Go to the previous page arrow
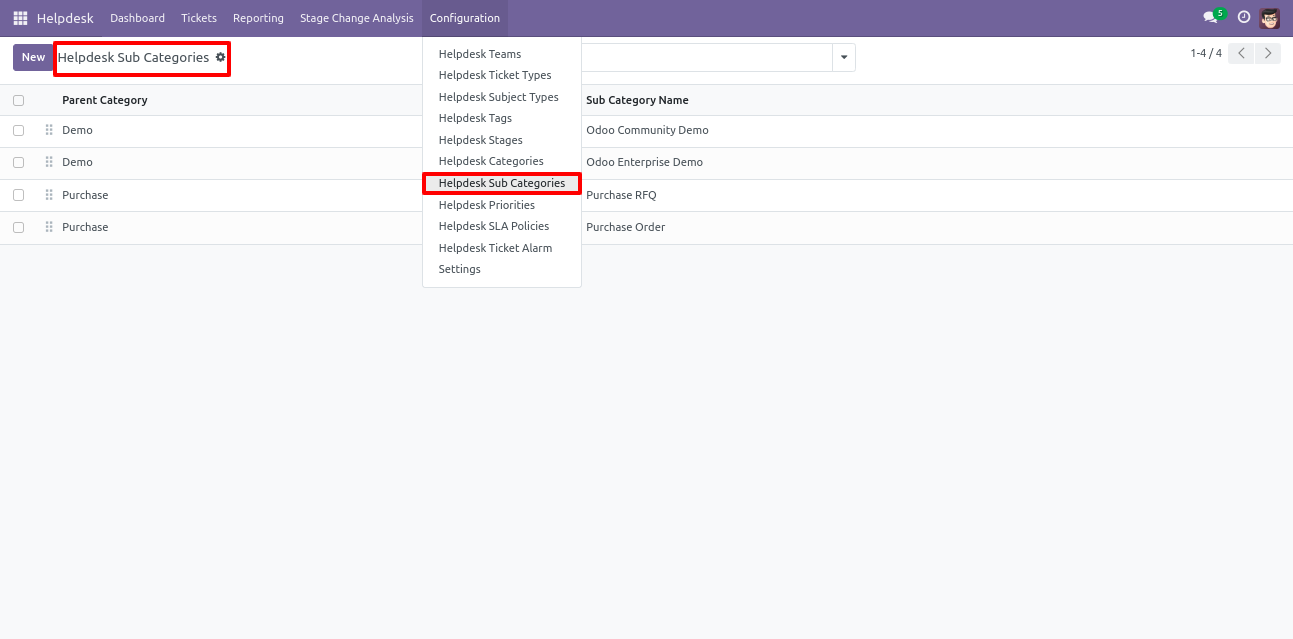 tap(1240, 54)
